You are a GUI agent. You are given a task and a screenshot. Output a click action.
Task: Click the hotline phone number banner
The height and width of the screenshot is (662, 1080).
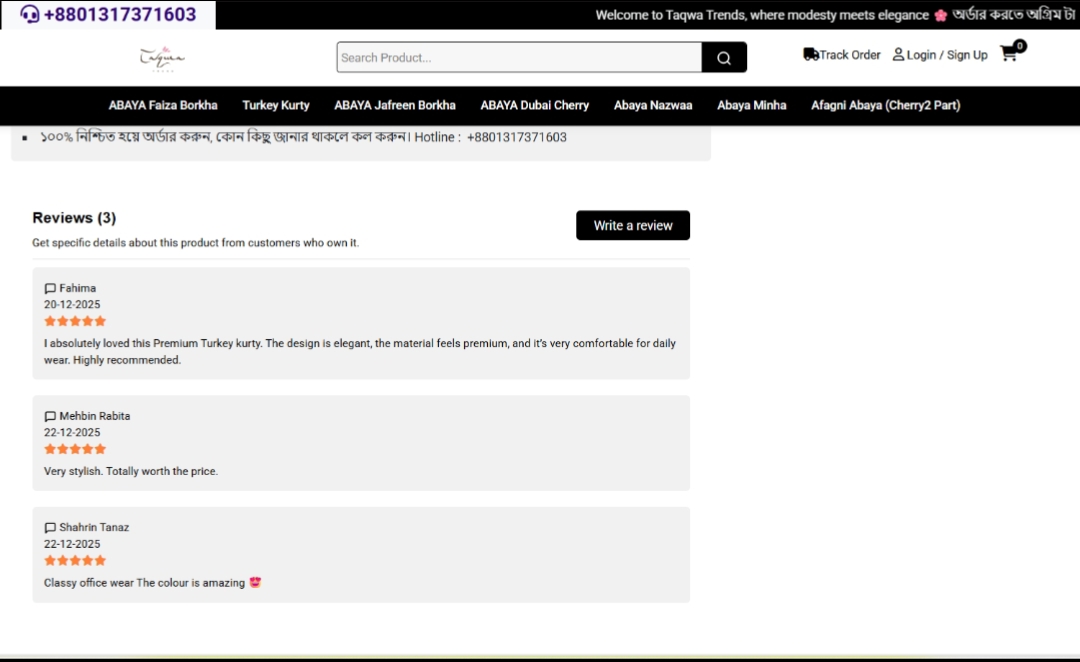pos(120,15)
